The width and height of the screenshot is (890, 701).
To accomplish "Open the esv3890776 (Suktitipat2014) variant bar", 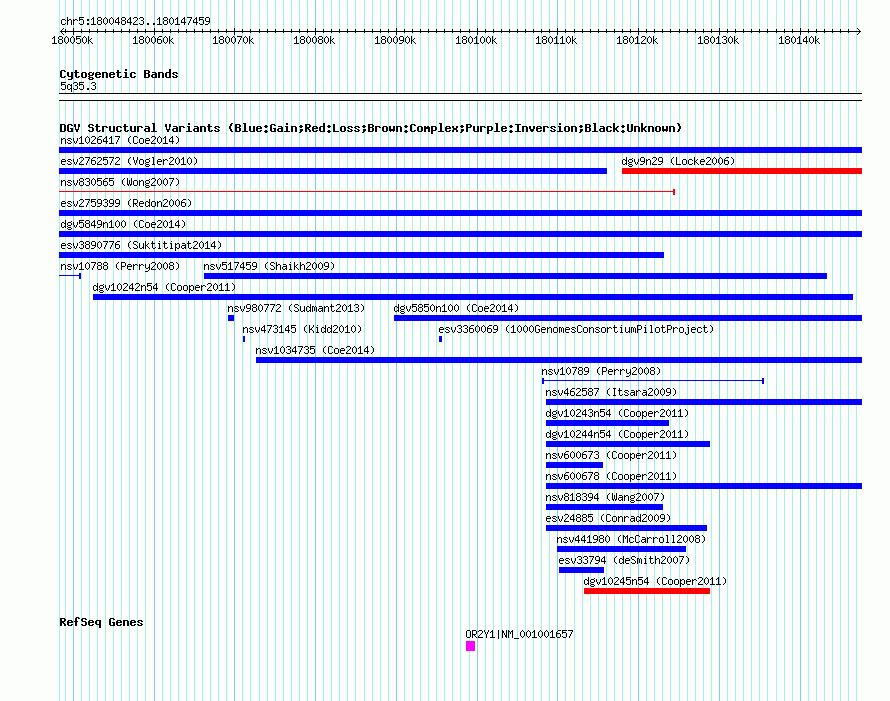I will point(362,255).
